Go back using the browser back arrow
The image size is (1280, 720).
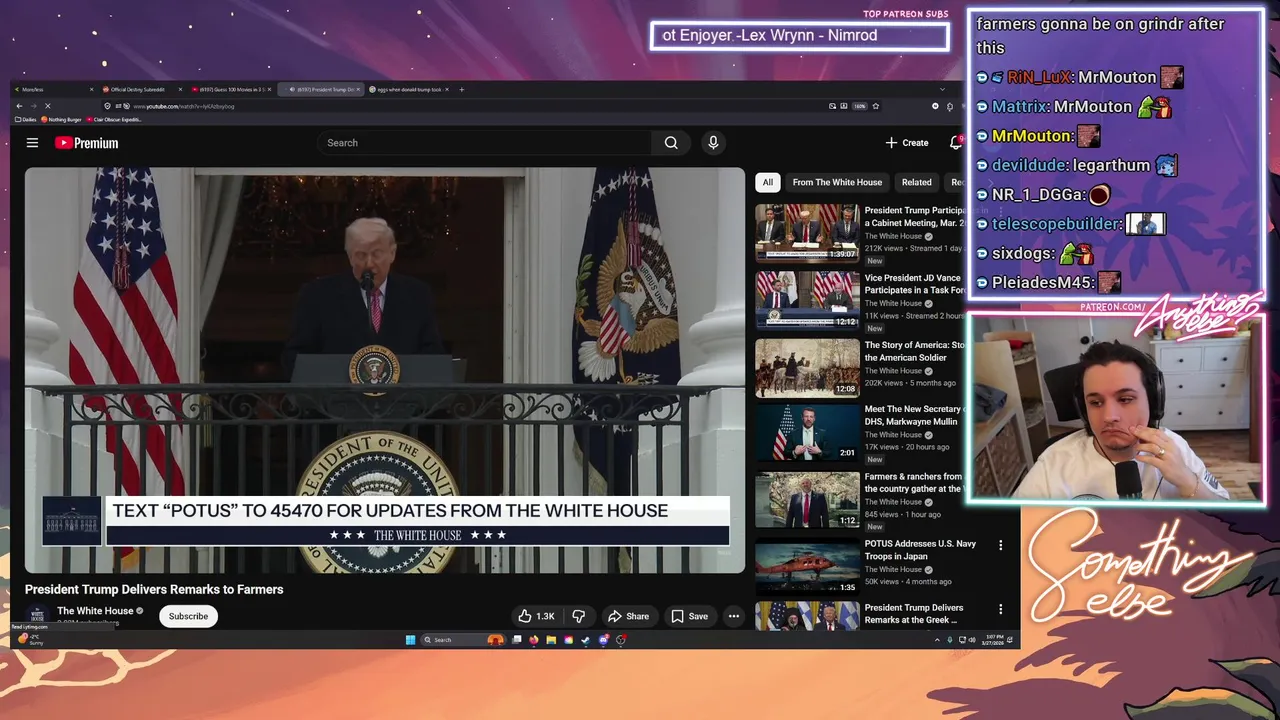point(18,105)
